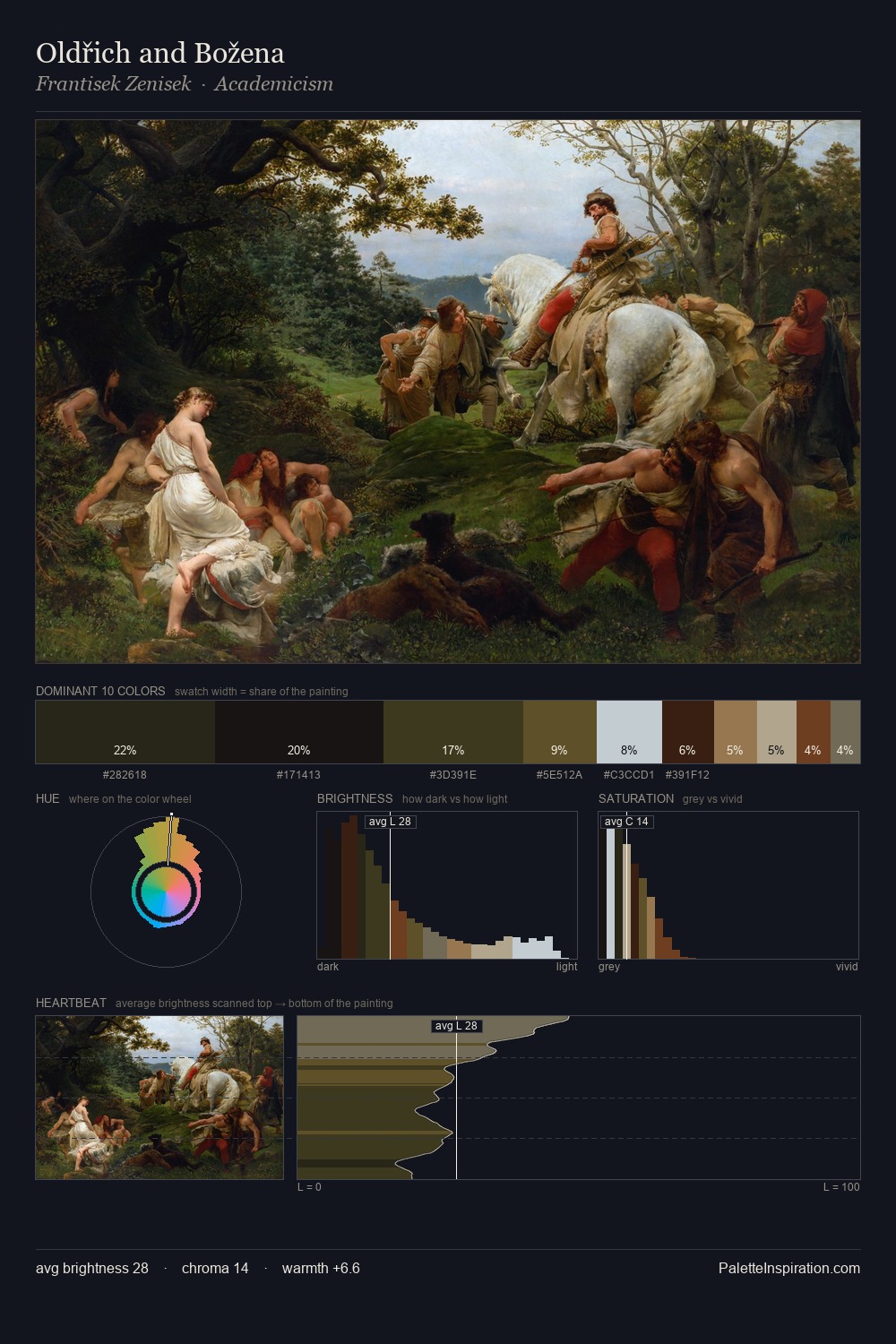The width and height of the screenshot is (896, 1344).
Task: Click chroma 14 in footer
Action: pos(215,1269)
